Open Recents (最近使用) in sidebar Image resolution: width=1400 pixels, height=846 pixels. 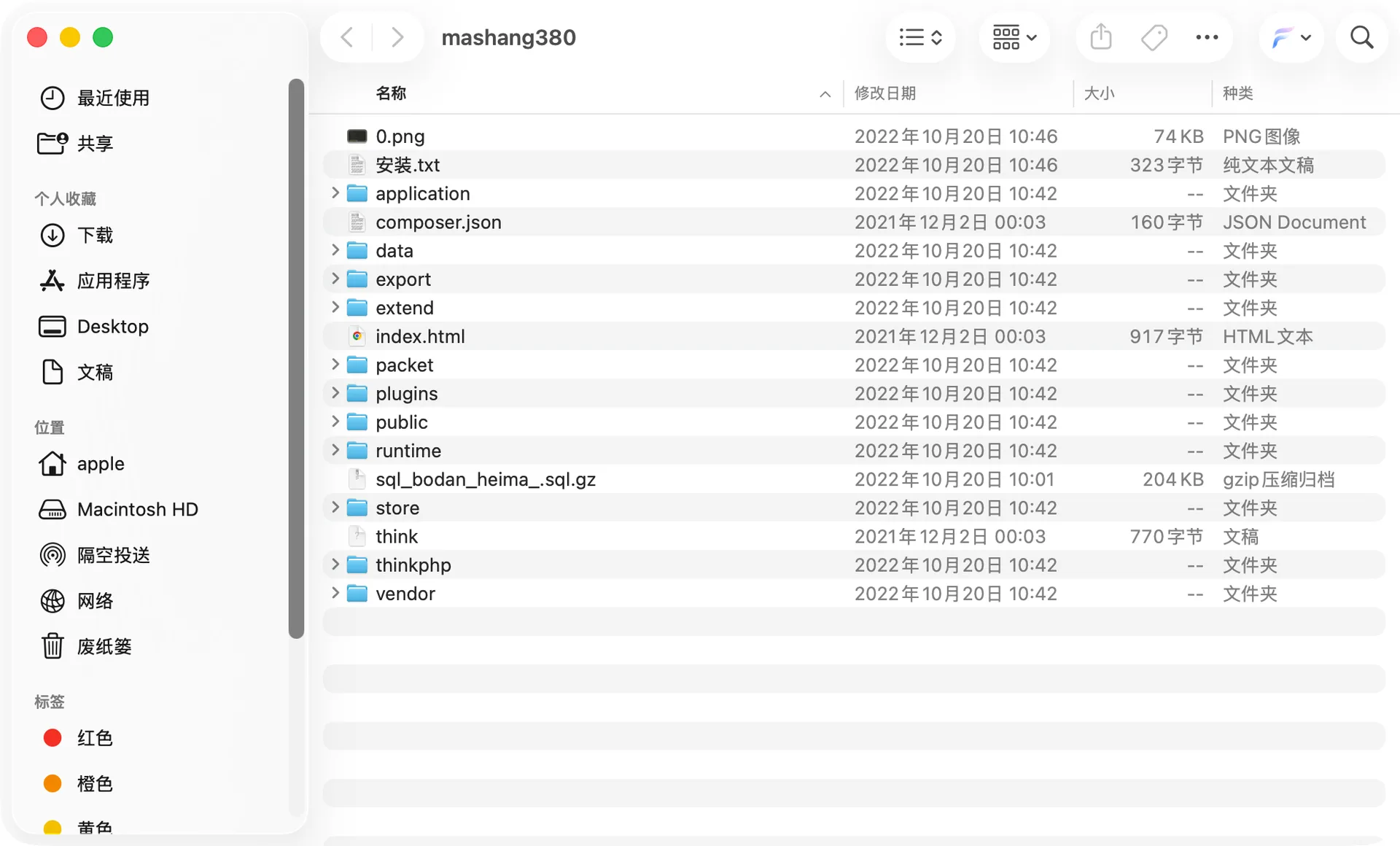click(x=94, y=98)
